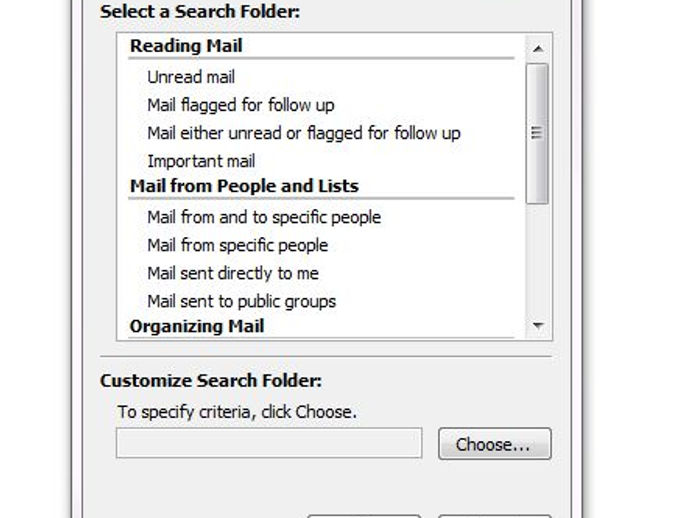The width and height of the screenshot is (690, 518).
Task: Select Mail either unread or flagged option
Action: coord(304,133)
